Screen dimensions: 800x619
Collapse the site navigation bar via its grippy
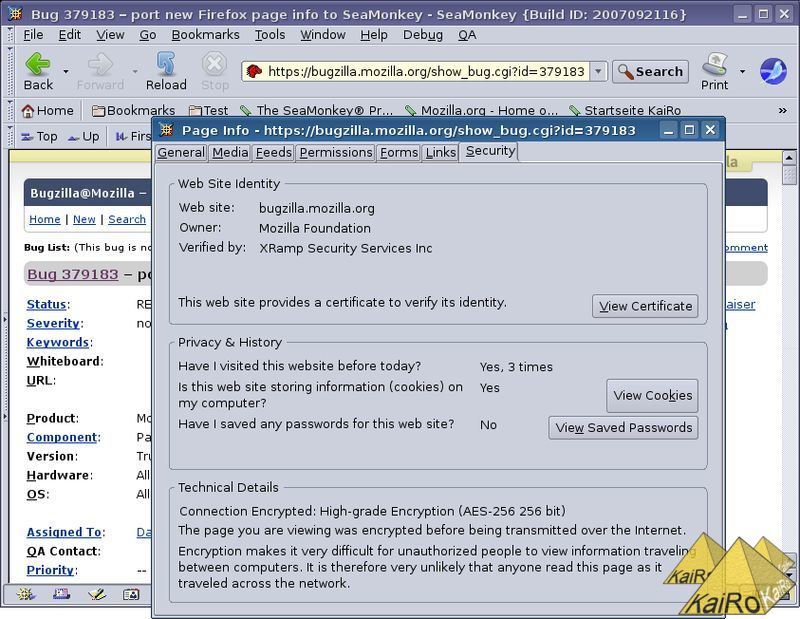(10, 137)
